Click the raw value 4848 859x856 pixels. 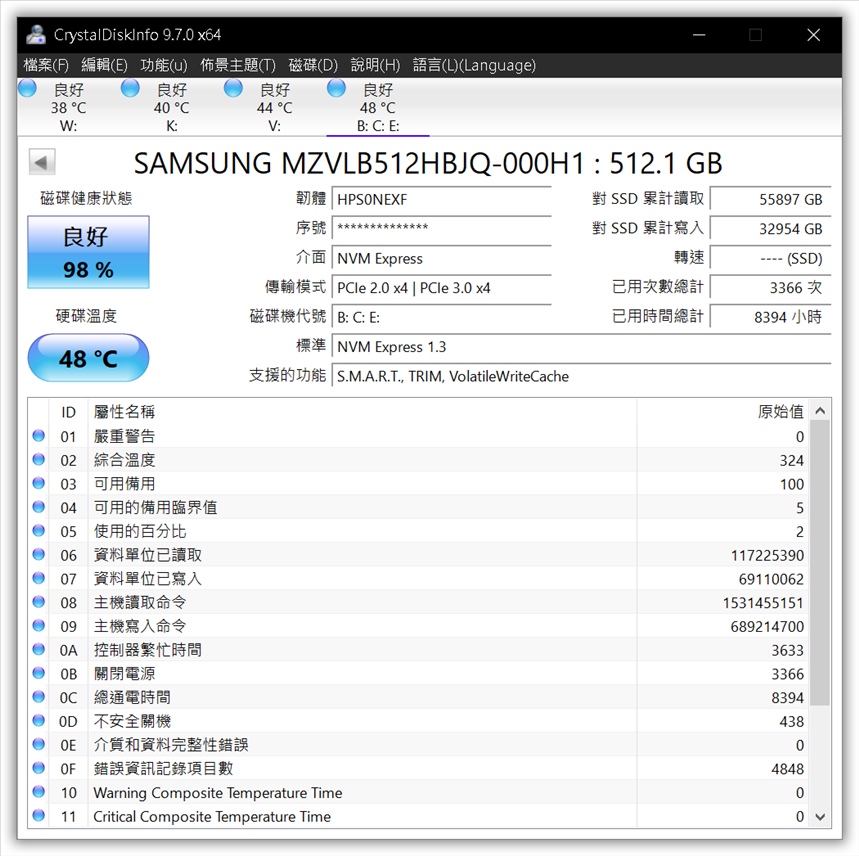(x=787, y=769)
